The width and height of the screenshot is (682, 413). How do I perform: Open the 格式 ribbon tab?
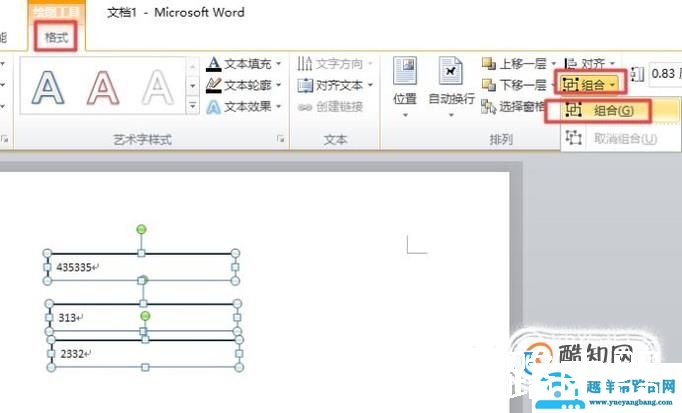click(57, 37)
